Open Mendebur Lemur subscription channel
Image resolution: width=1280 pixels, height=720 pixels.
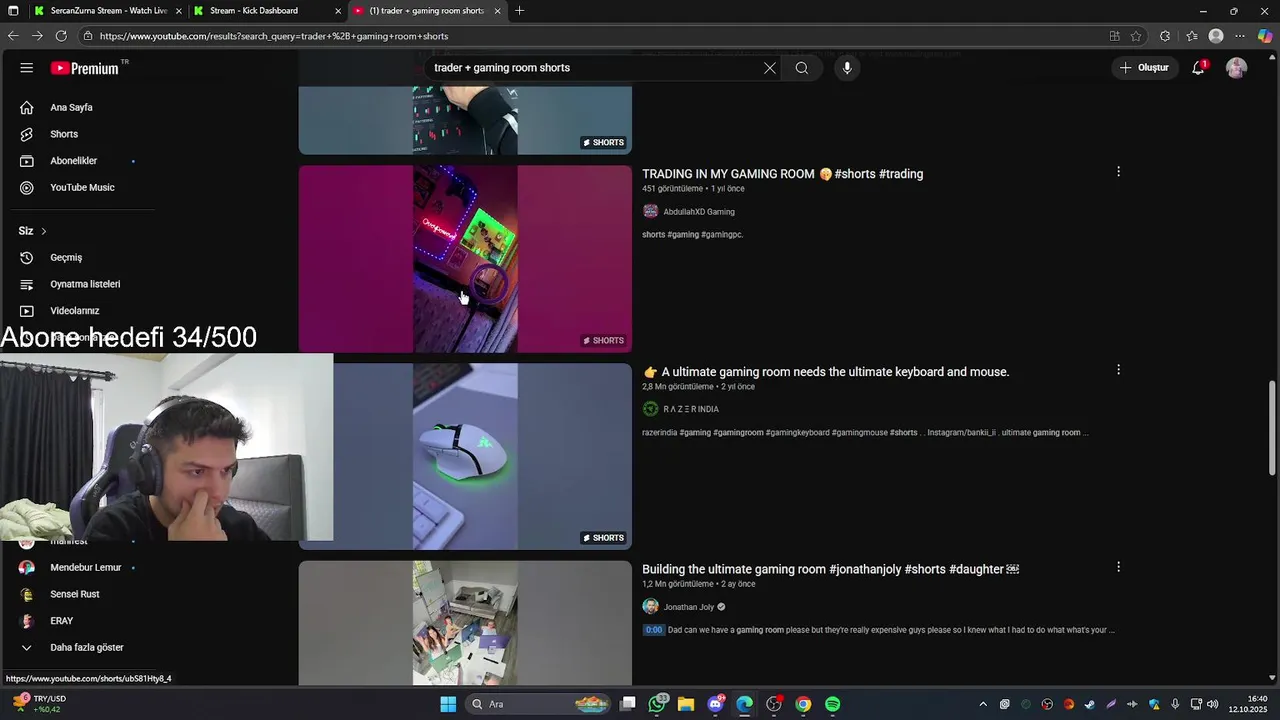click(x=85, y=568)
